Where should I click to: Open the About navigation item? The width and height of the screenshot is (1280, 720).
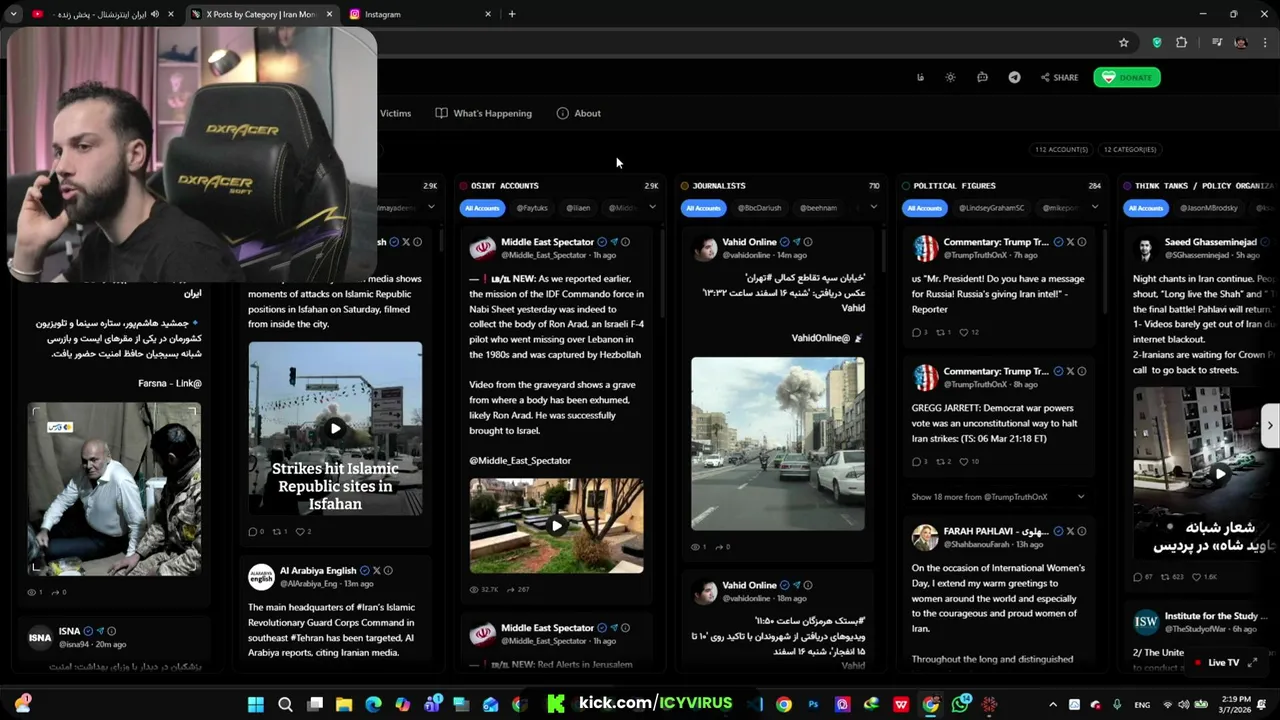579,114
